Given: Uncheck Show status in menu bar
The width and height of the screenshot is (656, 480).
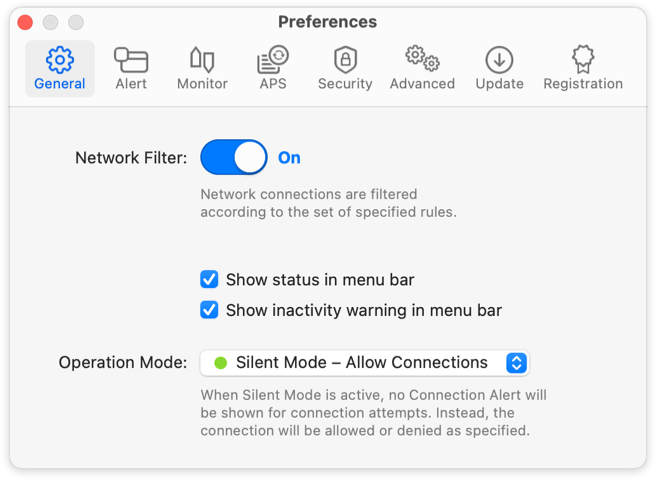Looking at the screenshot, I should [x=209, y=280].
